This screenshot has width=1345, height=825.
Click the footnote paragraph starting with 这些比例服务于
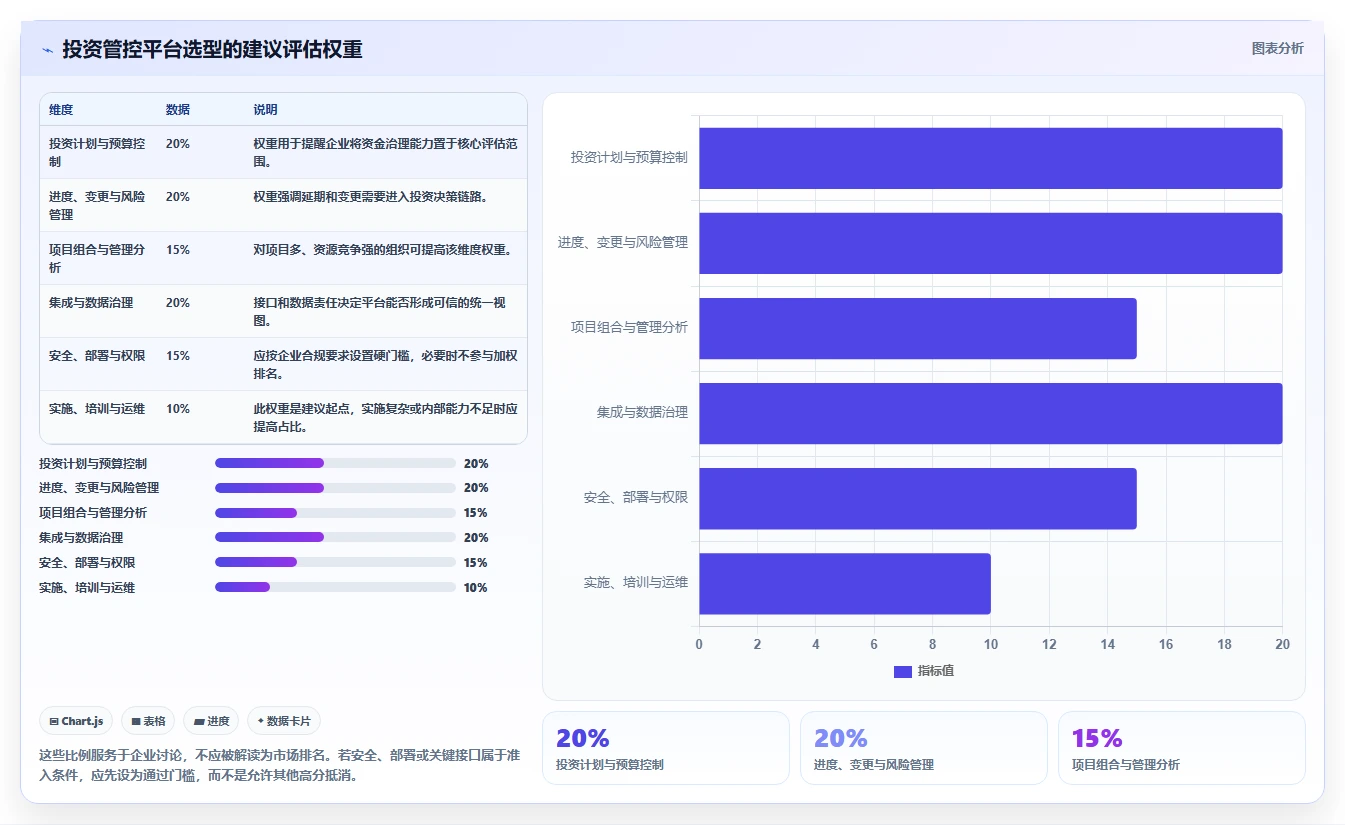[x=279, y=765]
